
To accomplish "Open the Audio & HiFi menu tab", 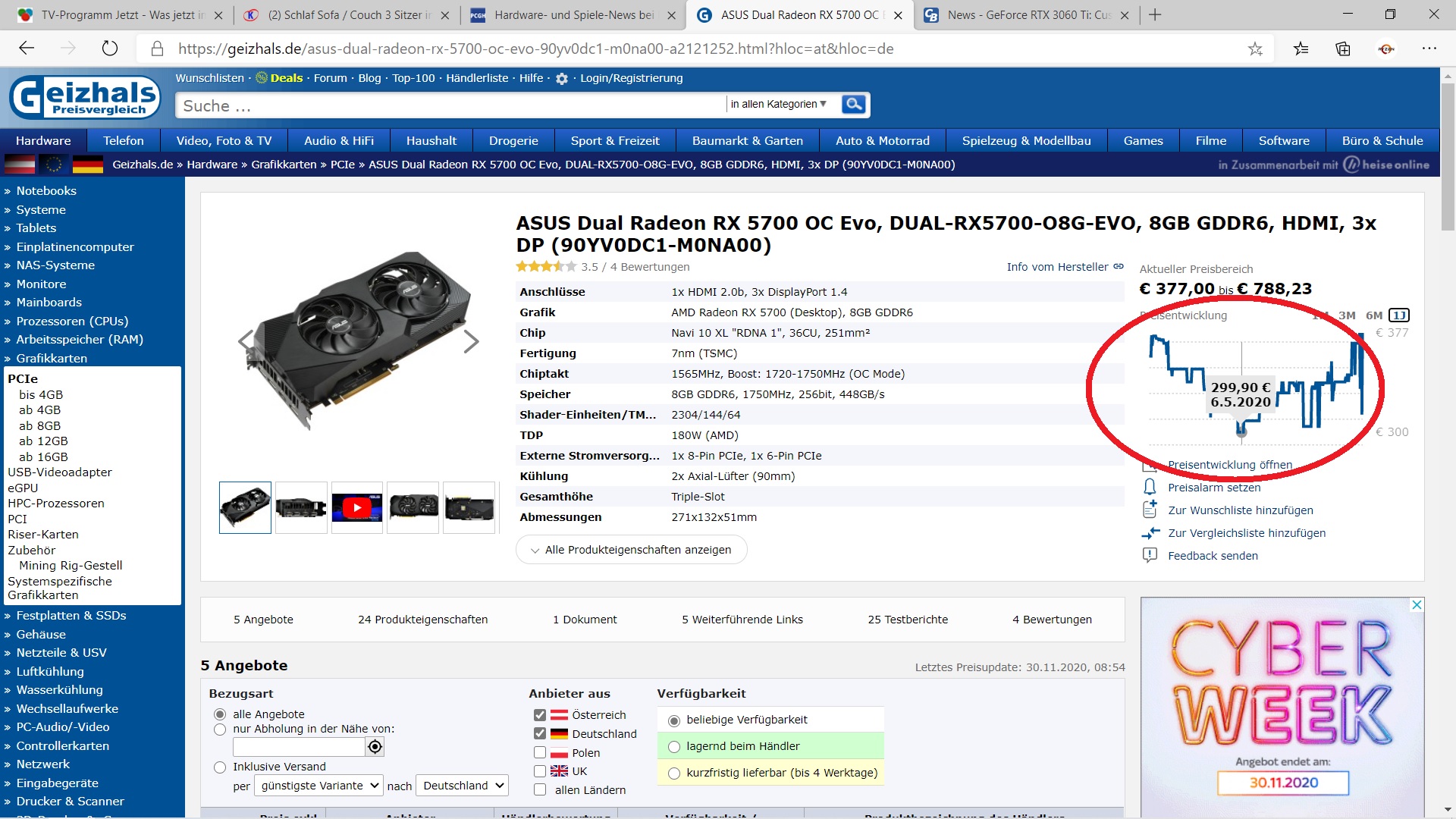I will pos(339,141).
